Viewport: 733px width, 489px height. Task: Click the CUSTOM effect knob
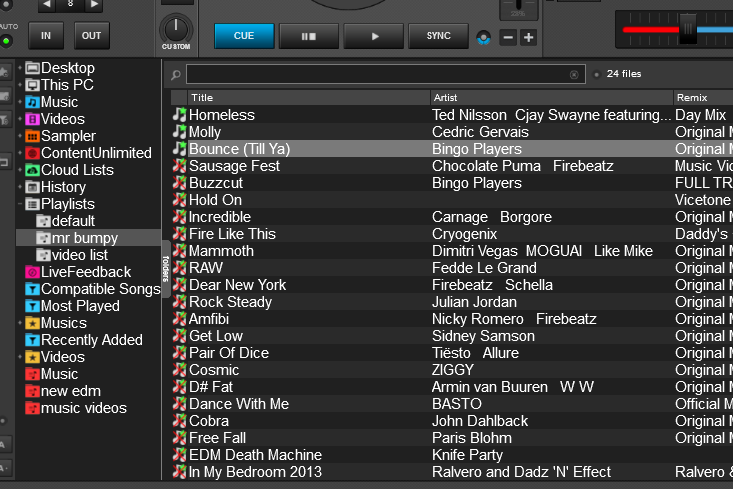tap(176, 29)
